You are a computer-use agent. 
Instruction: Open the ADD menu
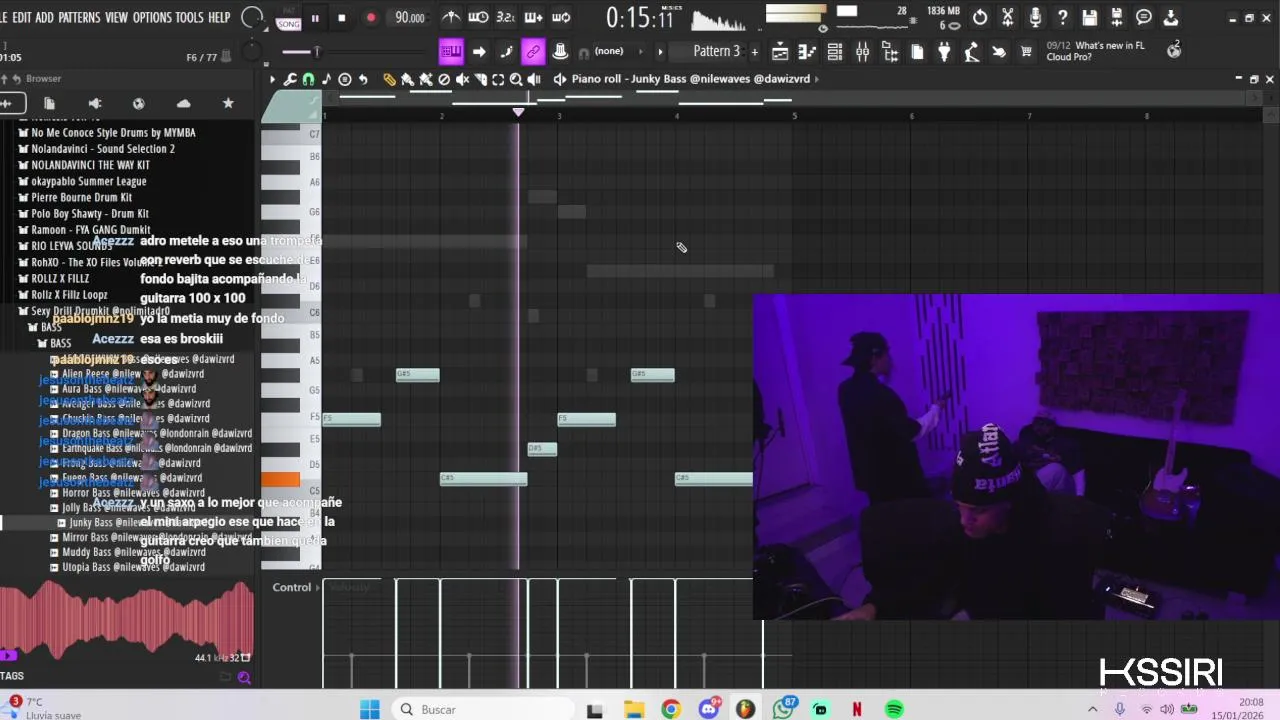(44, 18)
